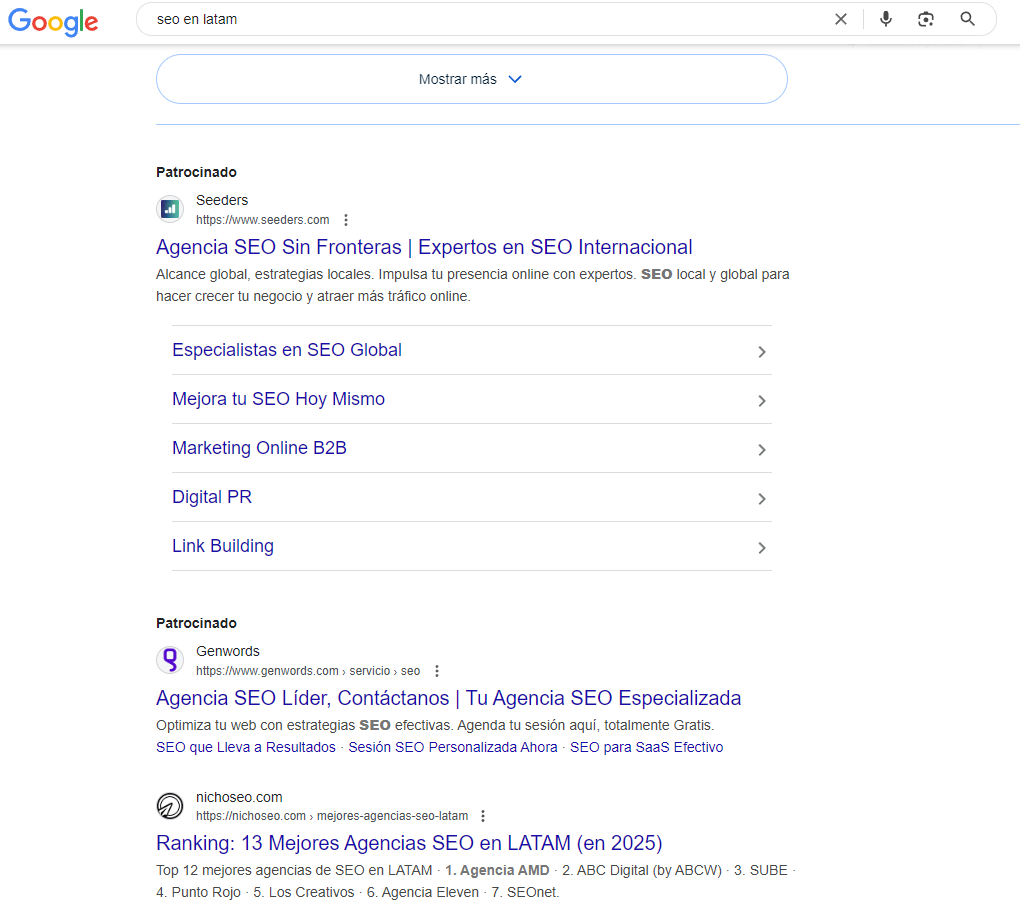Click the magnifying glass search button
Screen dimensions: 1020x916
[x=967, y=19]
